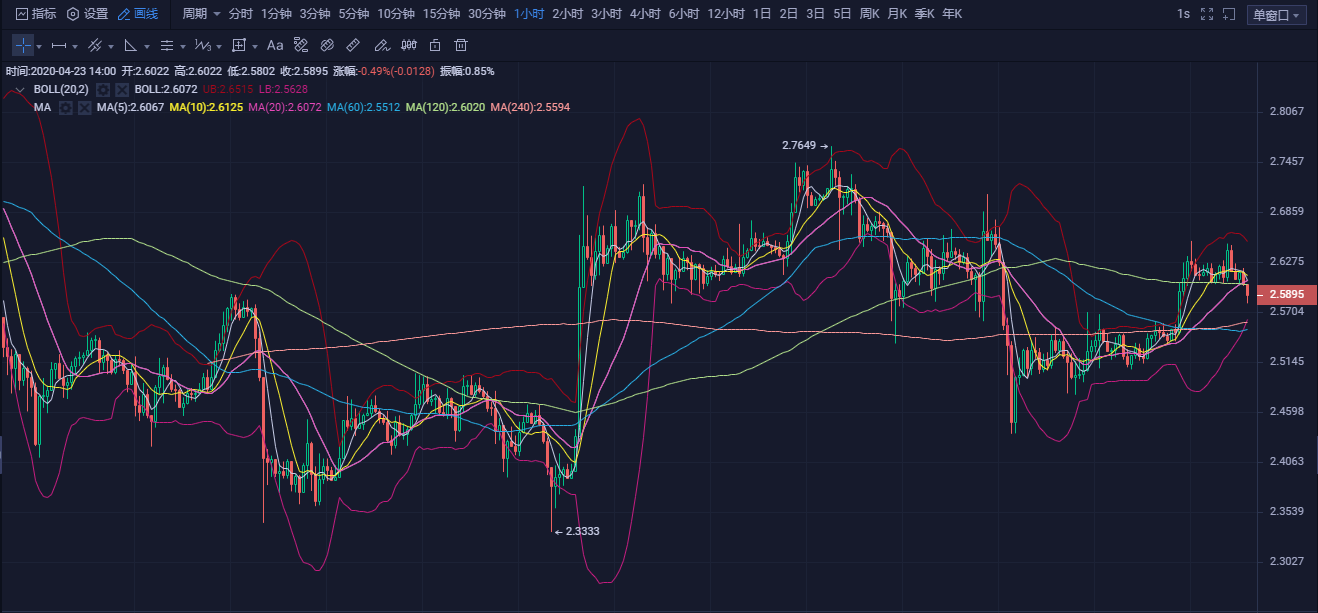Click the screenshot capture icon
Viewport: 1318px width, 613px height.
pos(1231,14)
